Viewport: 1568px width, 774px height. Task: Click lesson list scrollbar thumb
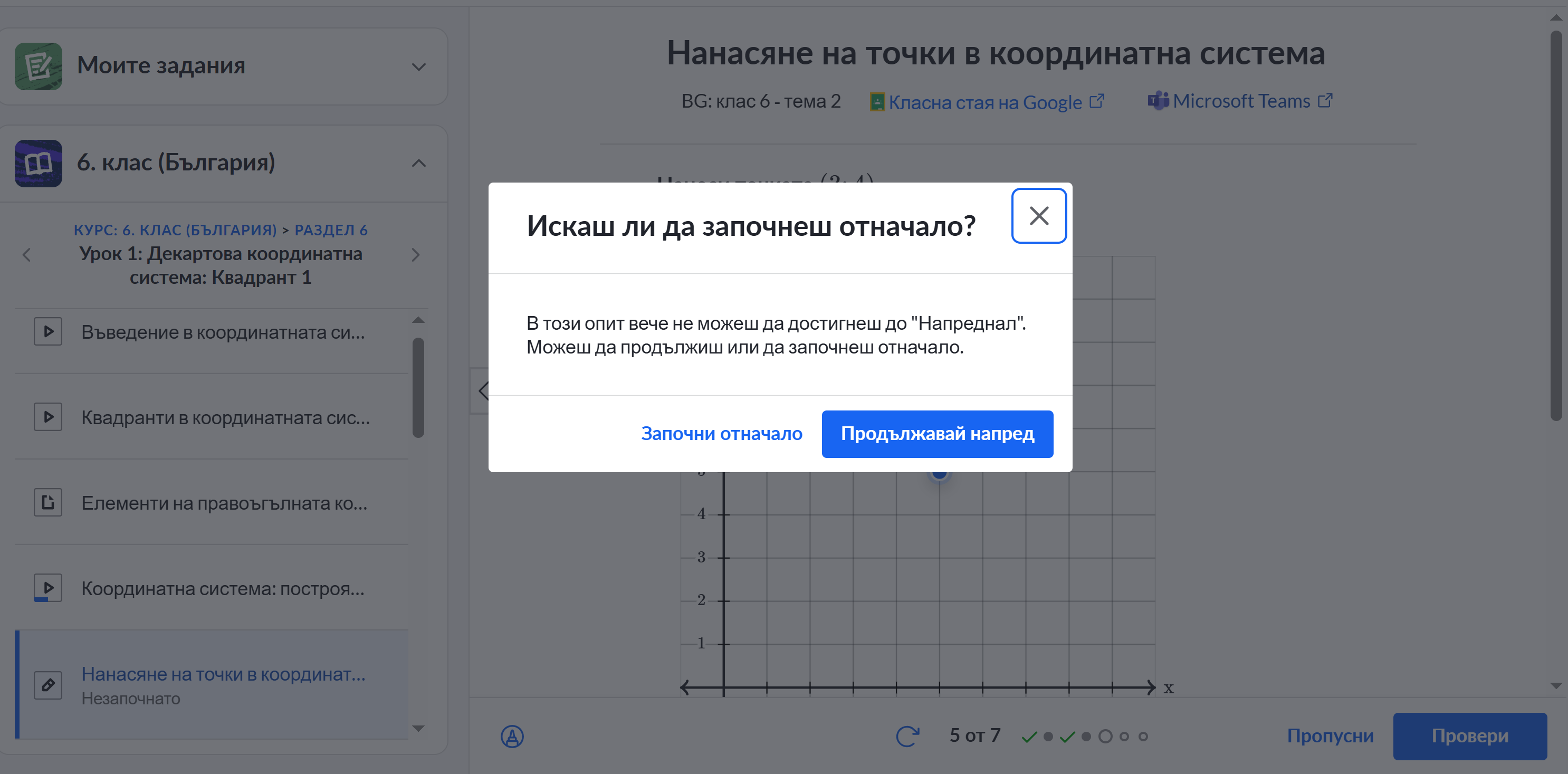click(x=418, y=388)
